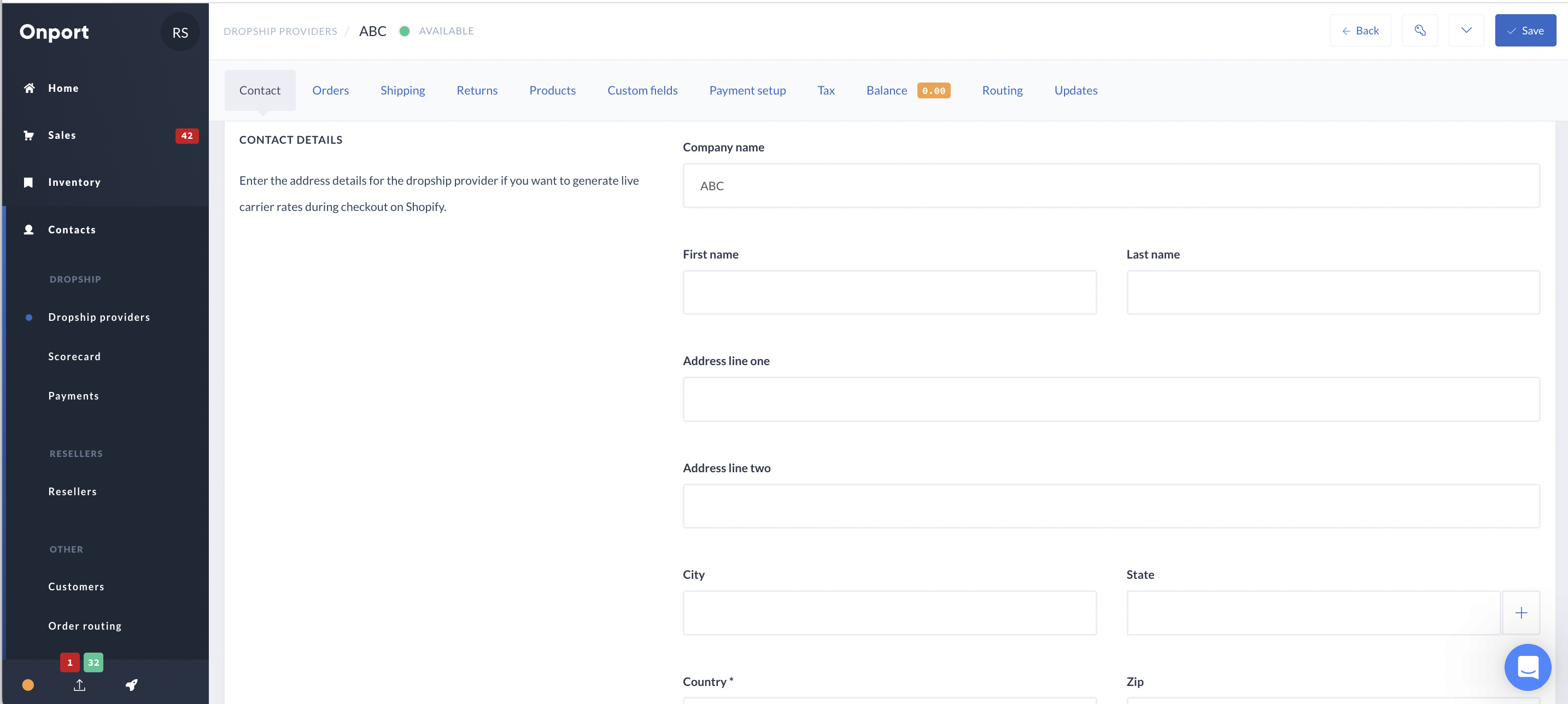Expand the chevron dropdown next to Save
This screenshot has height=704, width=1568.
1466,31
